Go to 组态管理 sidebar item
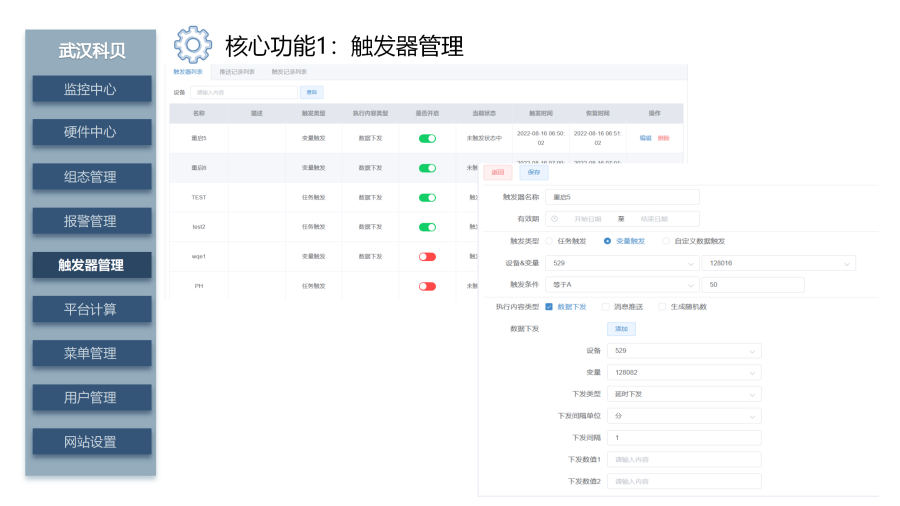900x506 pixels. point(92,177)
